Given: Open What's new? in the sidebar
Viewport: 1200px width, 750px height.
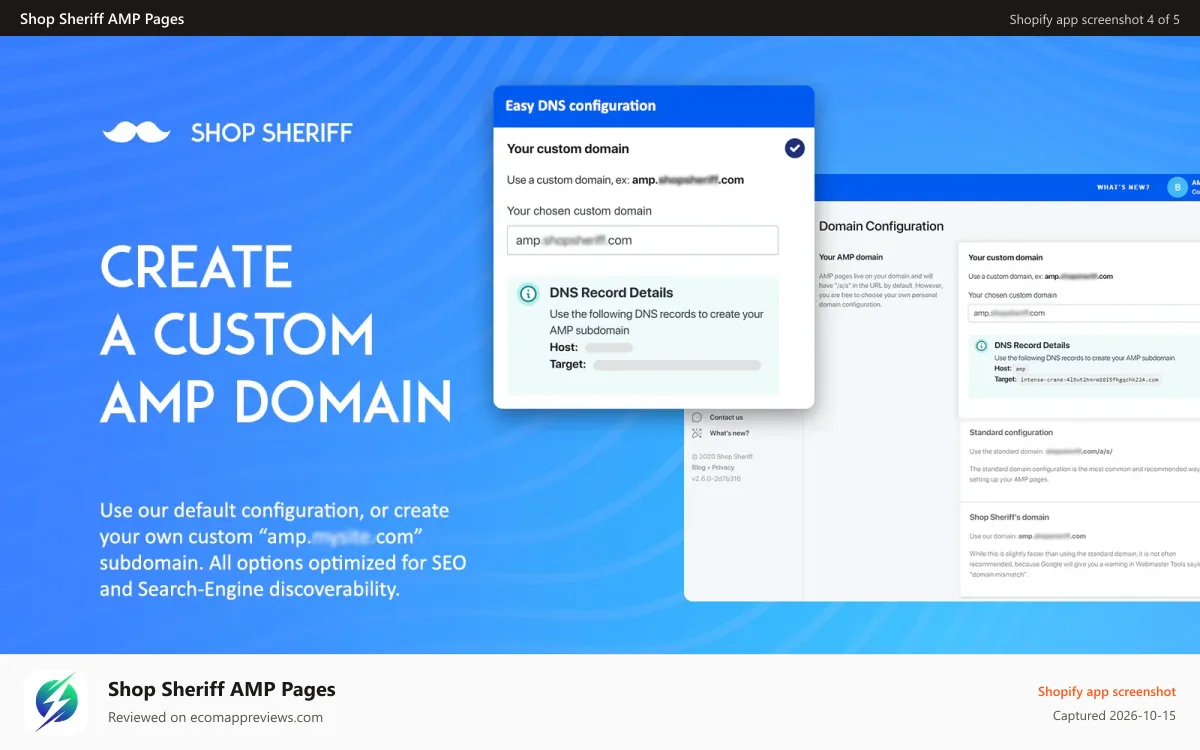Looking at the screenshot, I should point(729,433).
